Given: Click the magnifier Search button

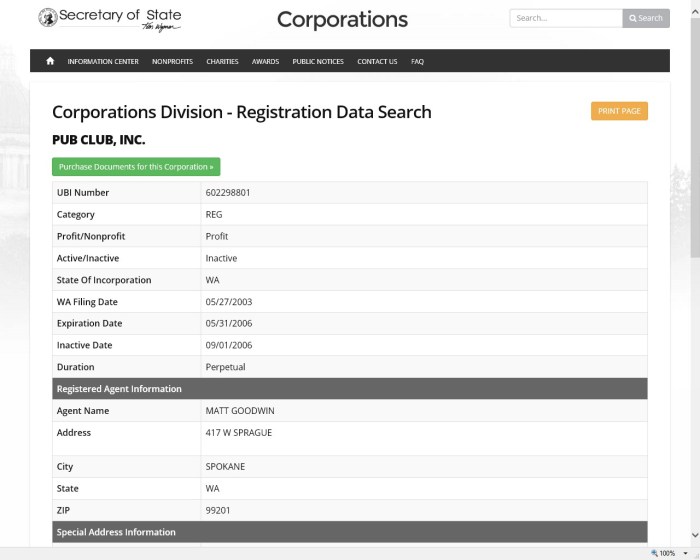Looking at the screenshot, I should point(646,18).
